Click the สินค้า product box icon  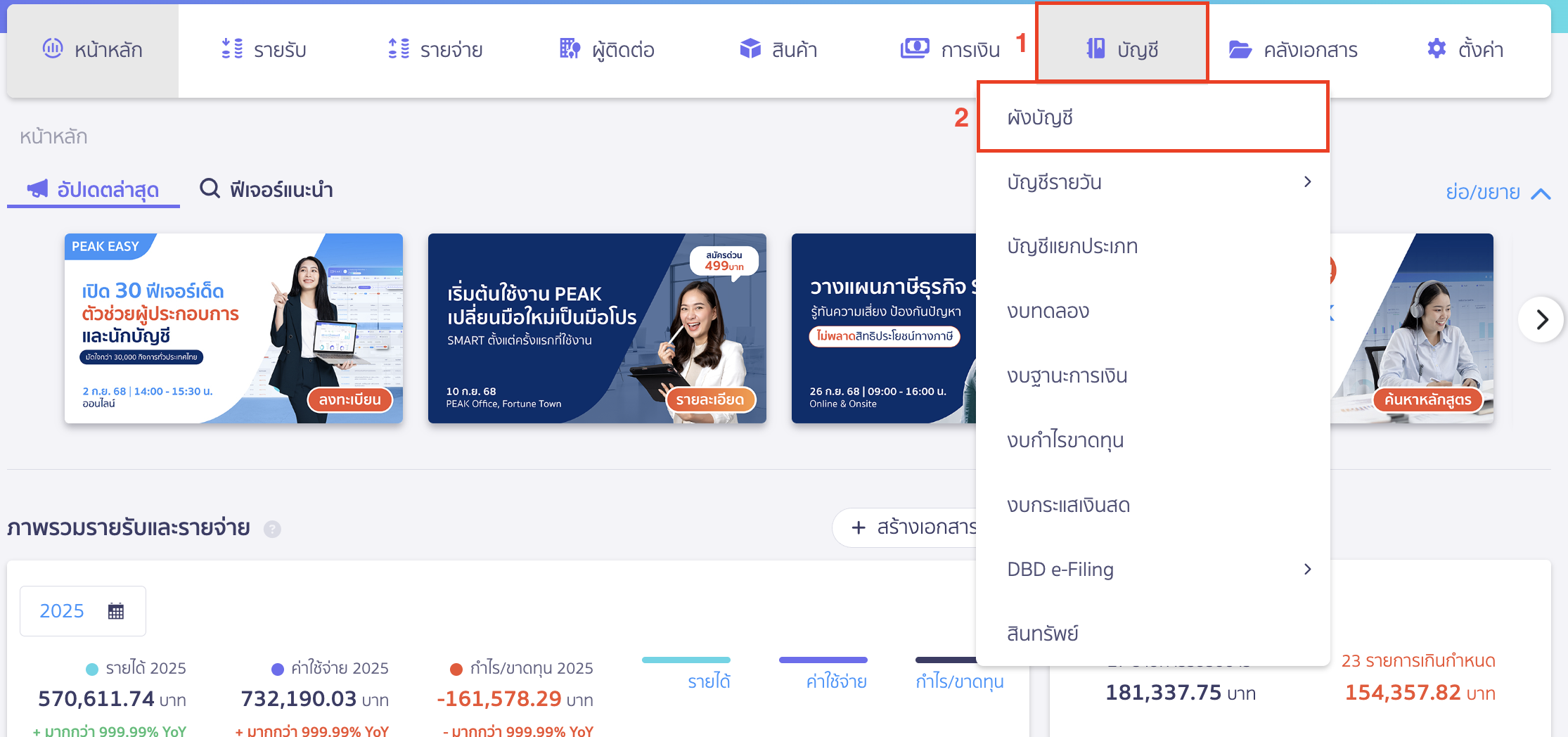(x=750, y=49)
